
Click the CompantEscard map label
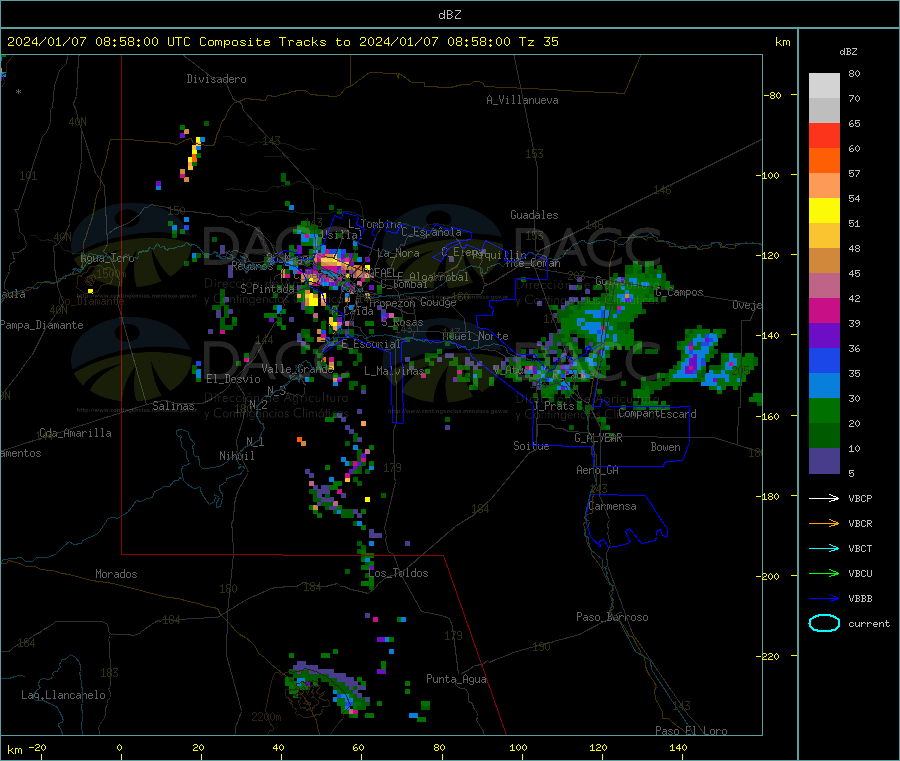pyautogui.click(x=658, y=414)
